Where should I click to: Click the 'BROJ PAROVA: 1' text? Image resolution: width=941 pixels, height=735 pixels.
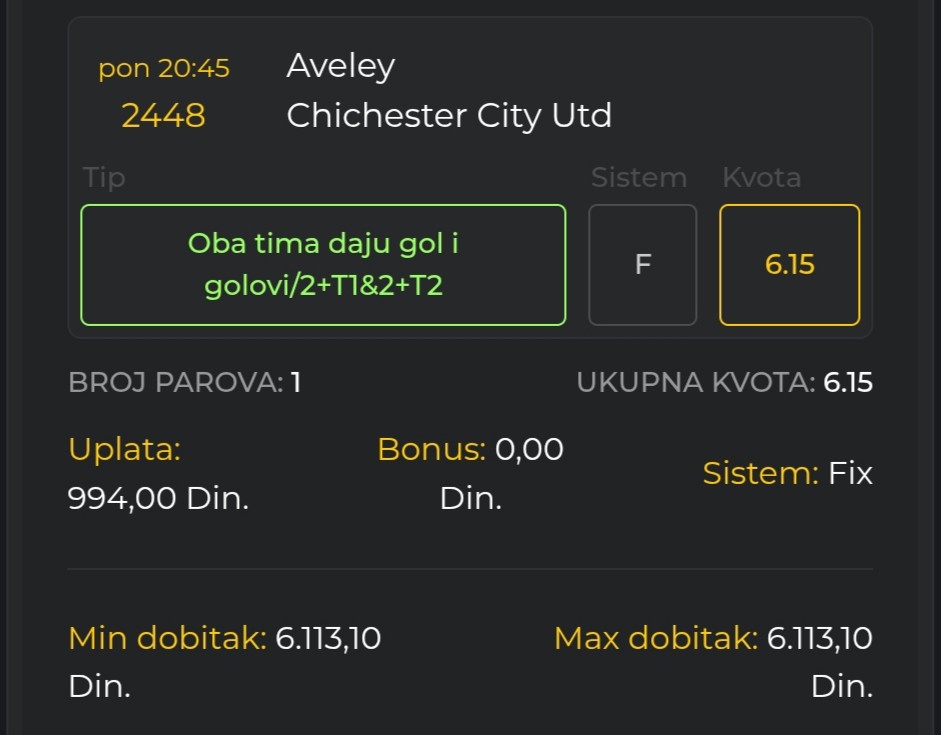185,383
